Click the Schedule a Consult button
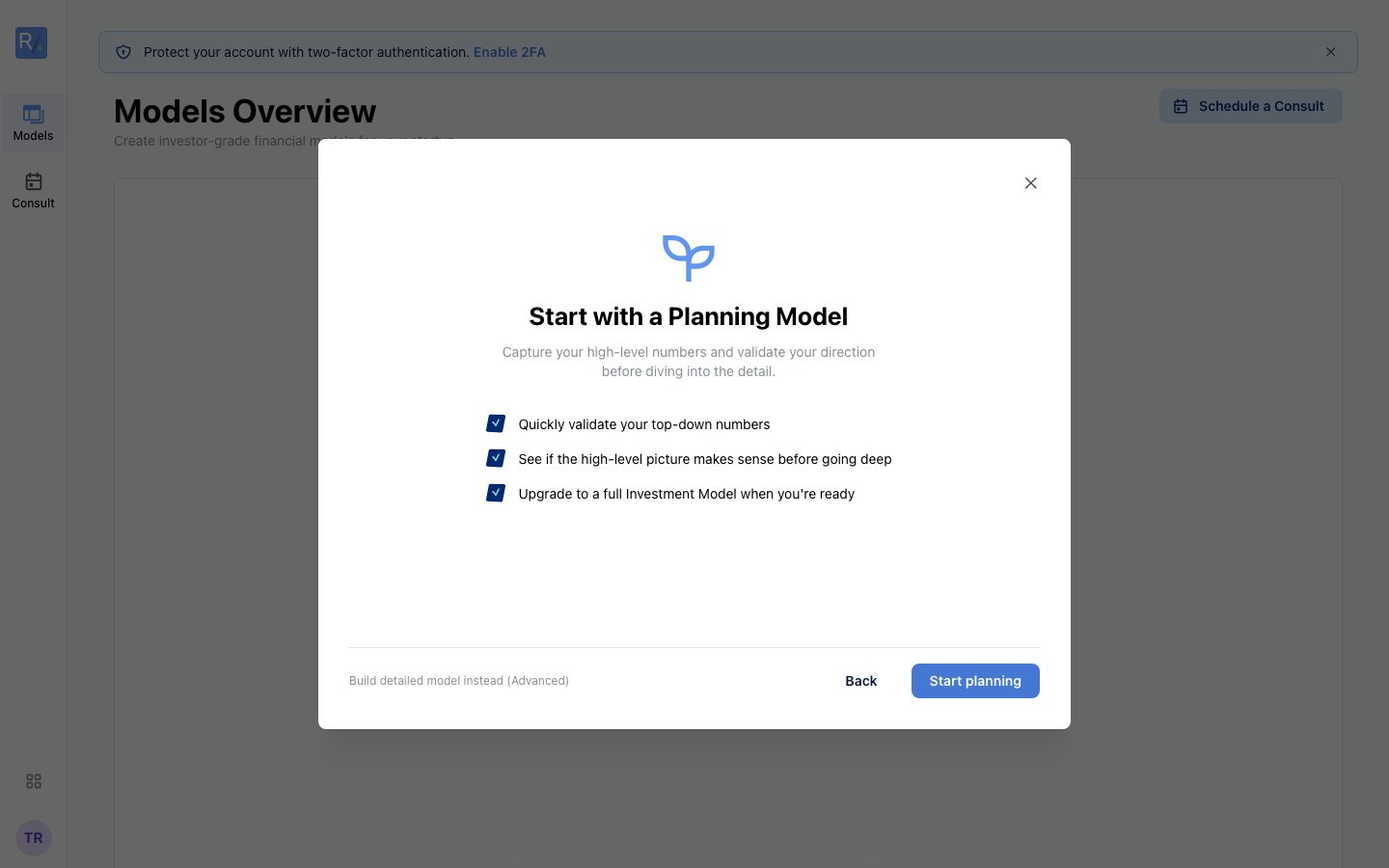1389x868 pixels. (x=1250, y=106)
